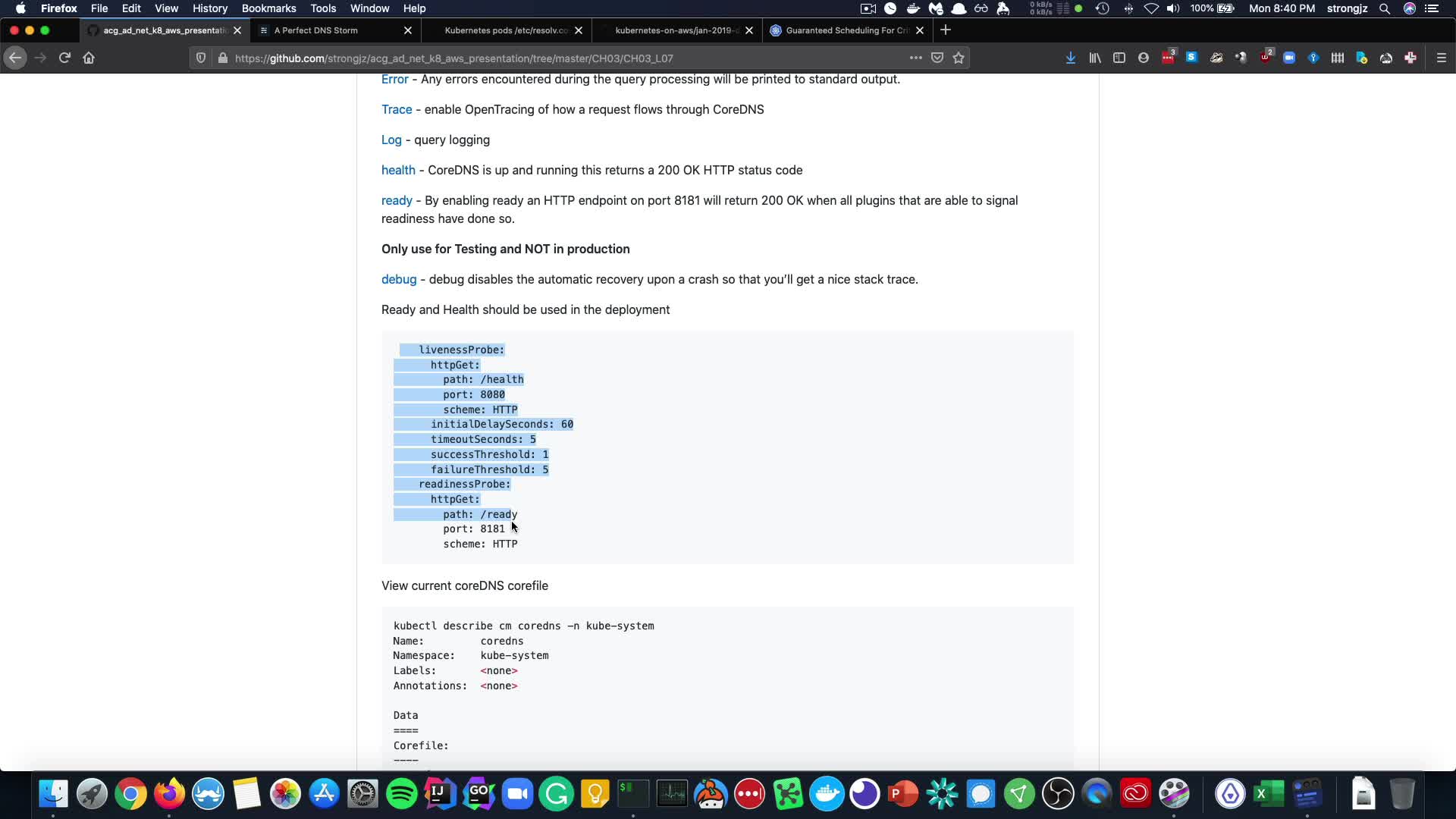Open tracking protection shield icon

tap(201, 58)
